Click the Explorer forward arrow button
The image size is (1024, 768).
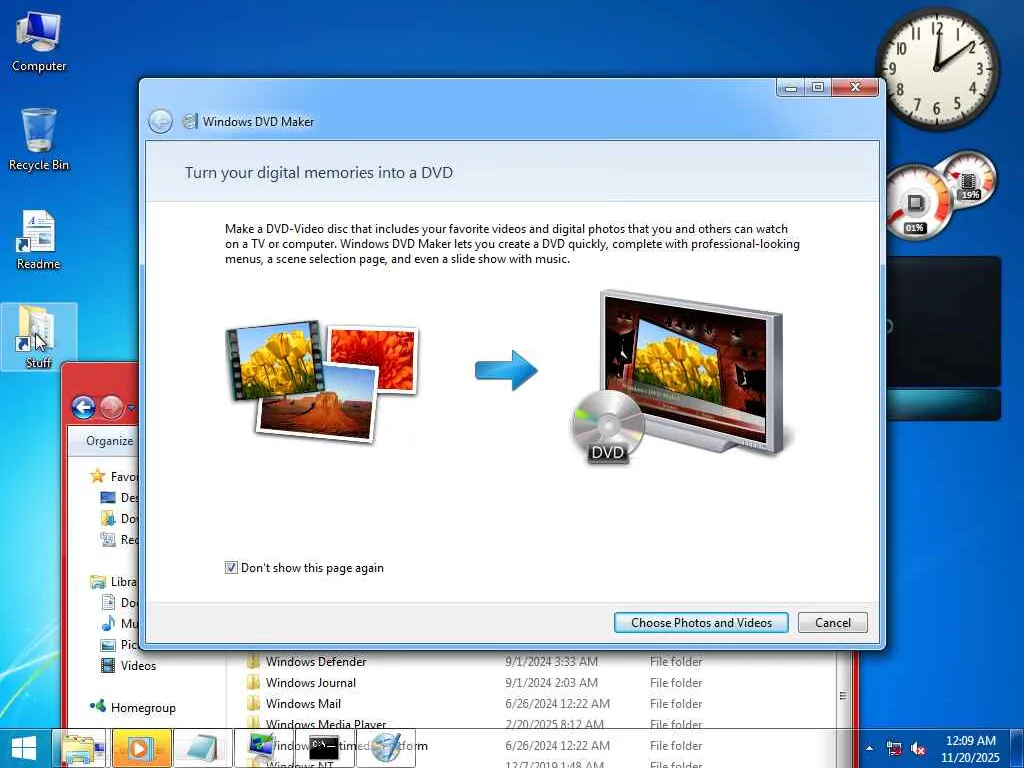point(111,408)
